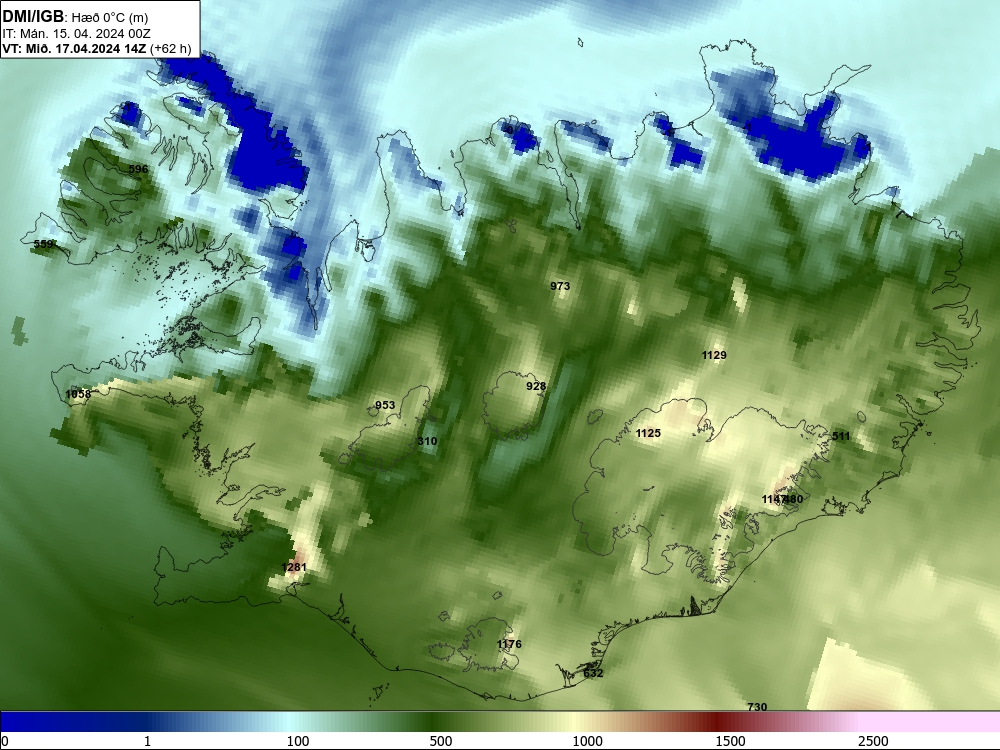This screenshot has height=750, width=1000.
Task: Click the 632 value near the coast
Action: (x=593, y=673)
